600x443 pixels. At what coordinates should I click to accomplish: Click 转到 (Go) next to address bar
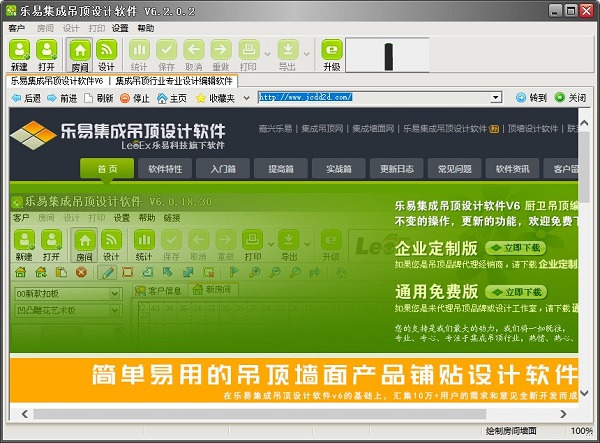pyautogui.click(x=531, y=98)
